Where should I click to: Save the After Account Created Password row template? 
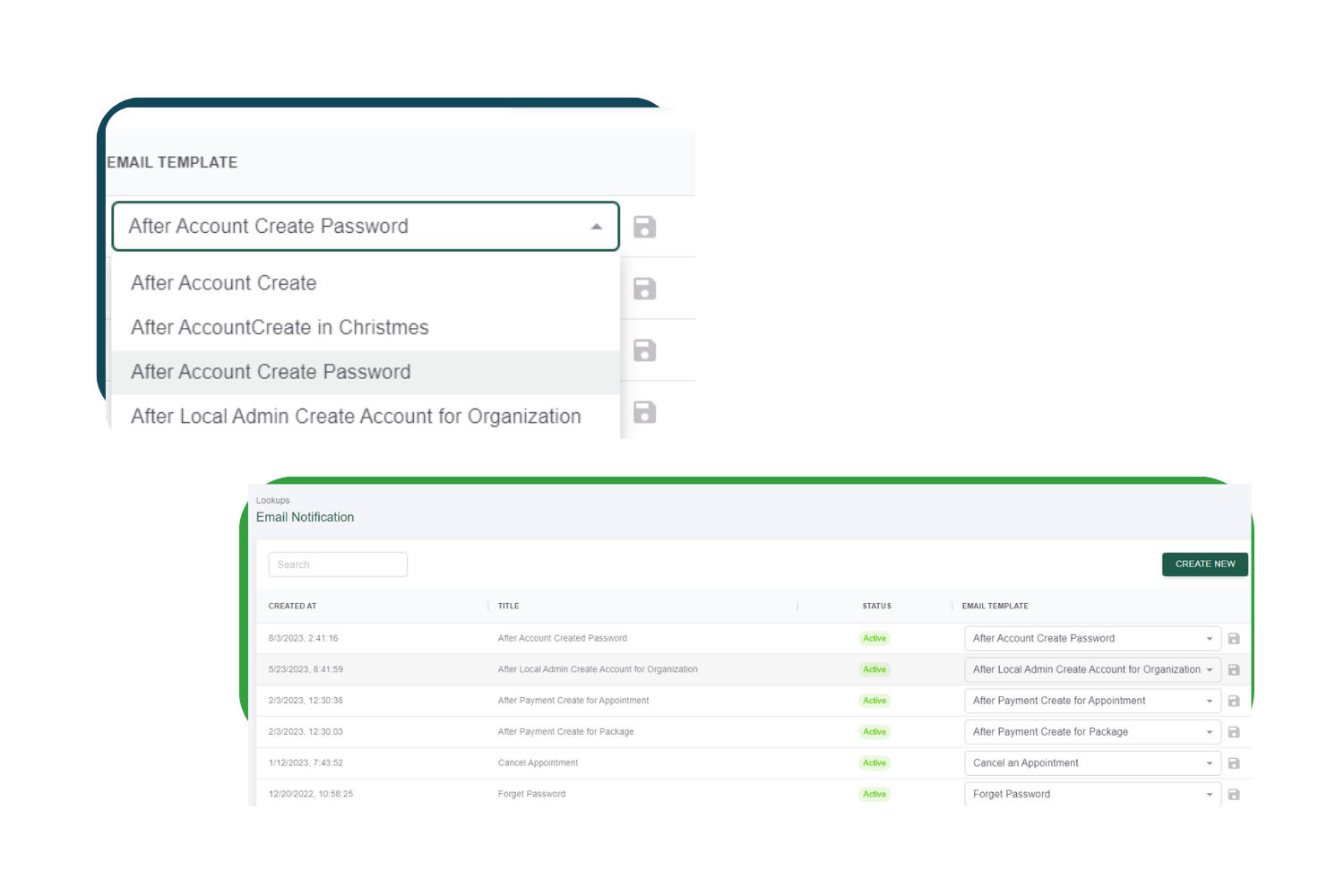click(x=1234, y=639)
